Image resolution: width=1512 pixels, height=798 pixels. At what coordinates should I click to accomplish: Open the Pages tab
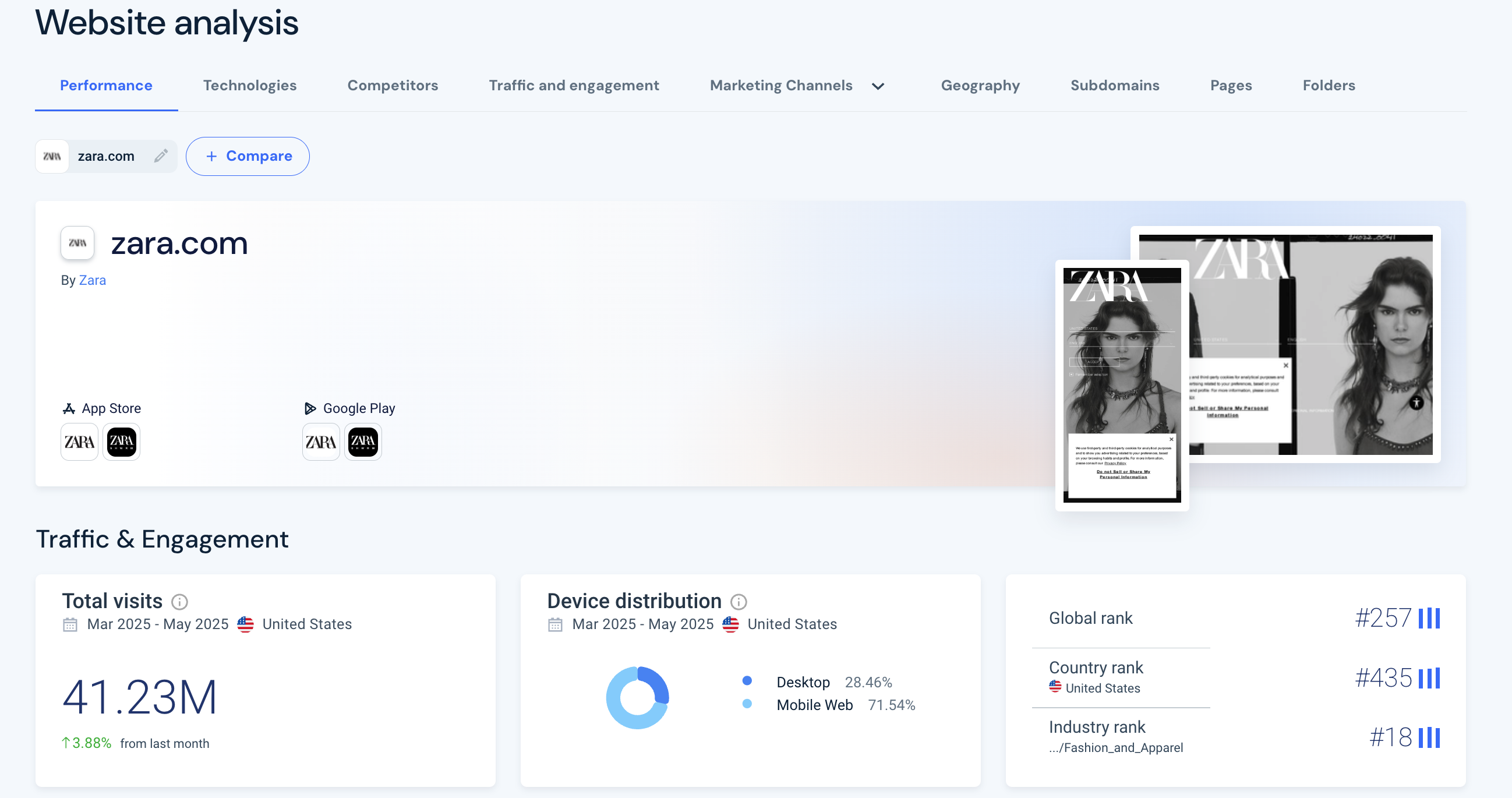tap(1231, 85)
